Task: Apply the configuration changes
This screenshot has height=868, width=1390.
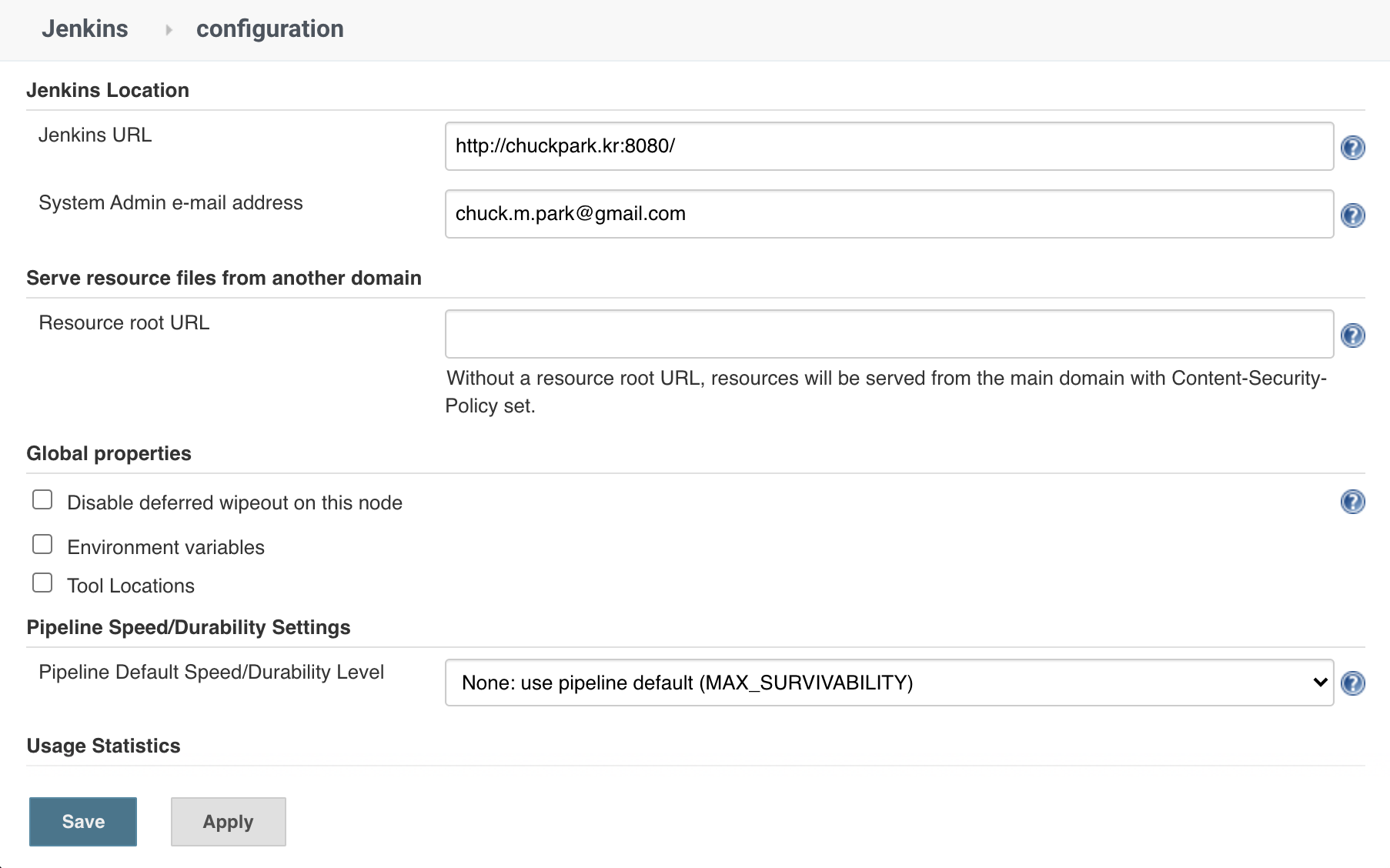Action: 228,822
